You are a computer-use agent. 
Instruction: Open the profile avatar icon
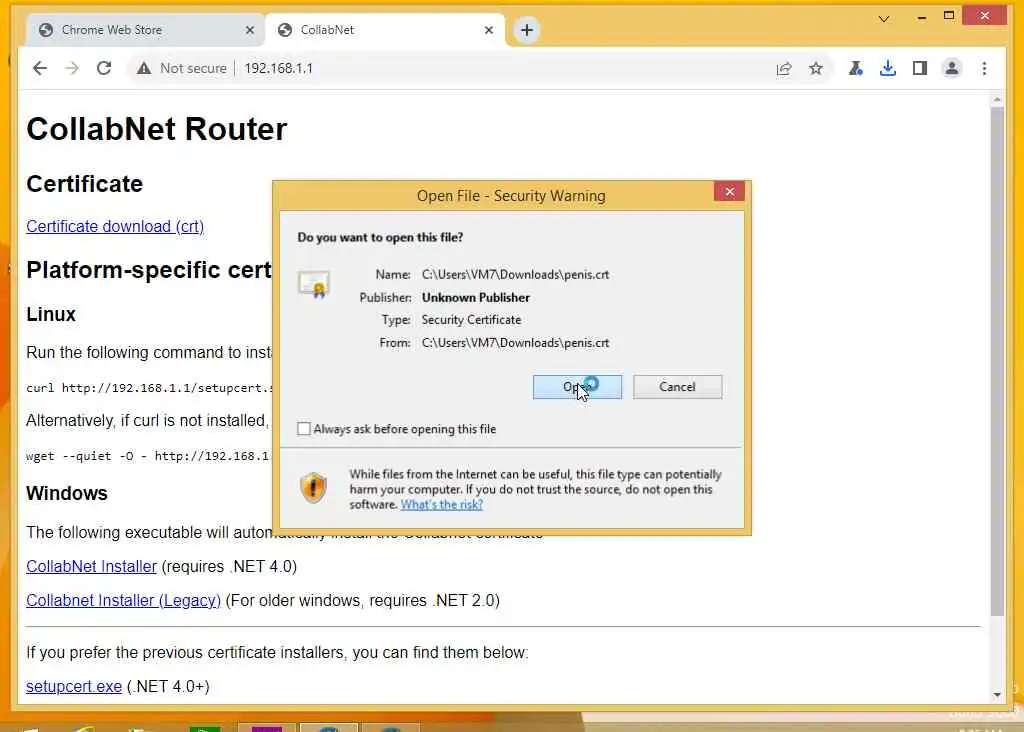pos(952,68)
